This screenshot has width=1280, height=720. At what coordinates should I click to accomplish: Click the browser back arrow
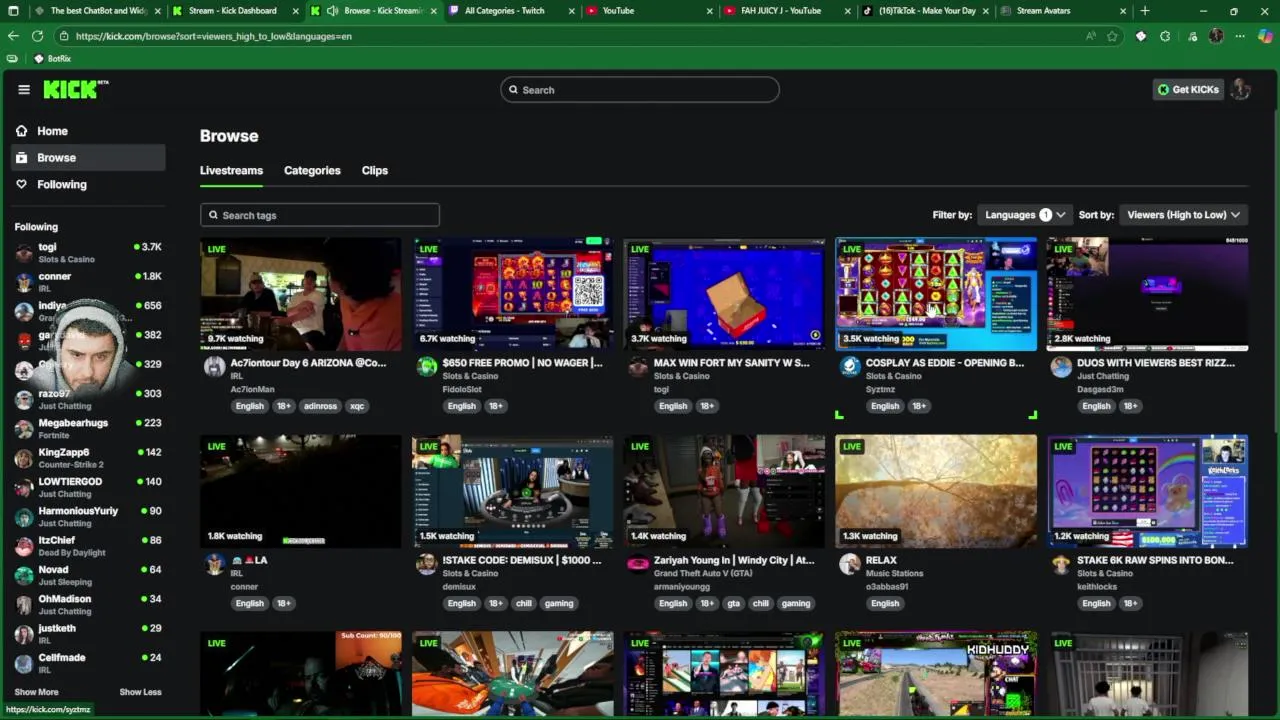tap(13, 36)
